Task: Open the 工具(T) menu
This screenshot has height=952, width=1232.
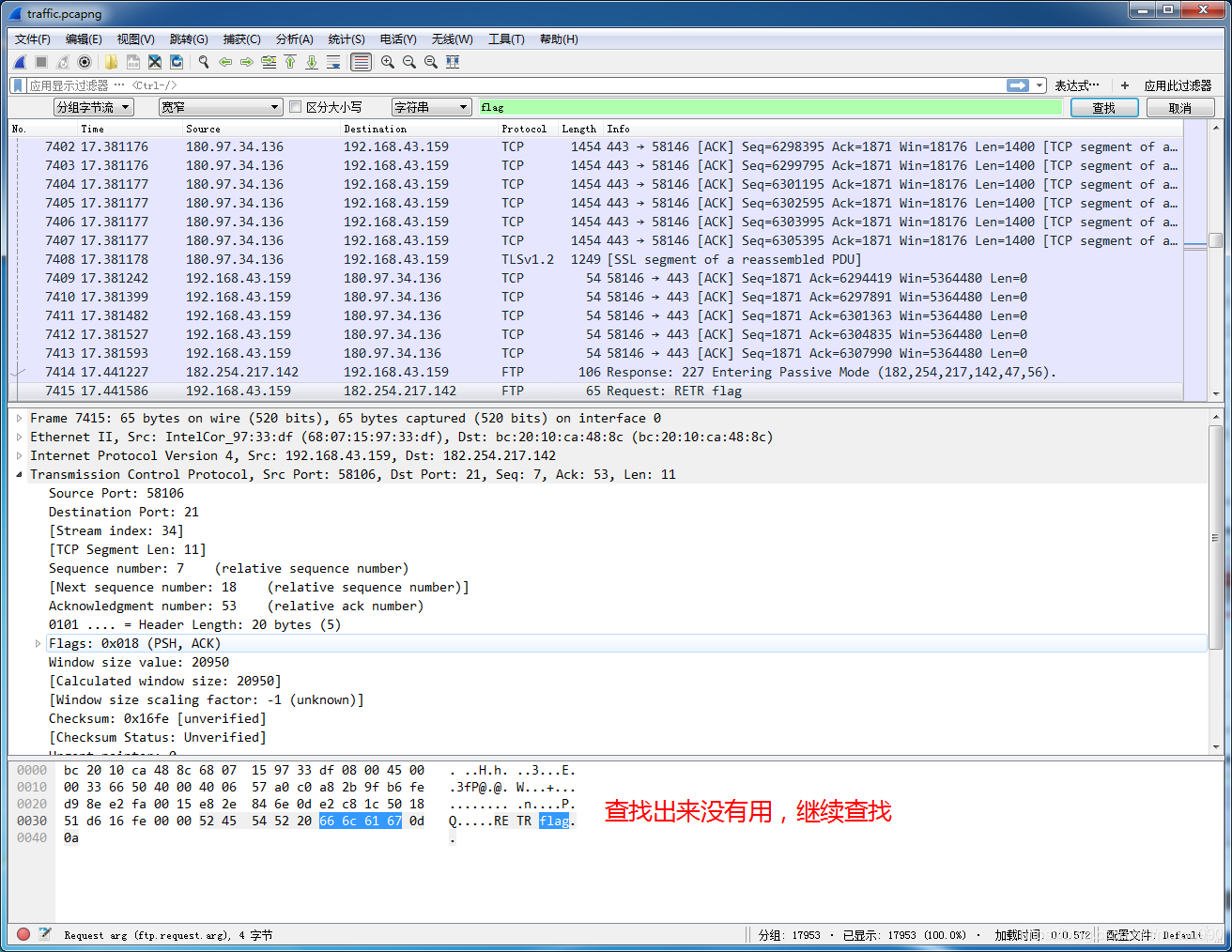Action: click(506, 39)
